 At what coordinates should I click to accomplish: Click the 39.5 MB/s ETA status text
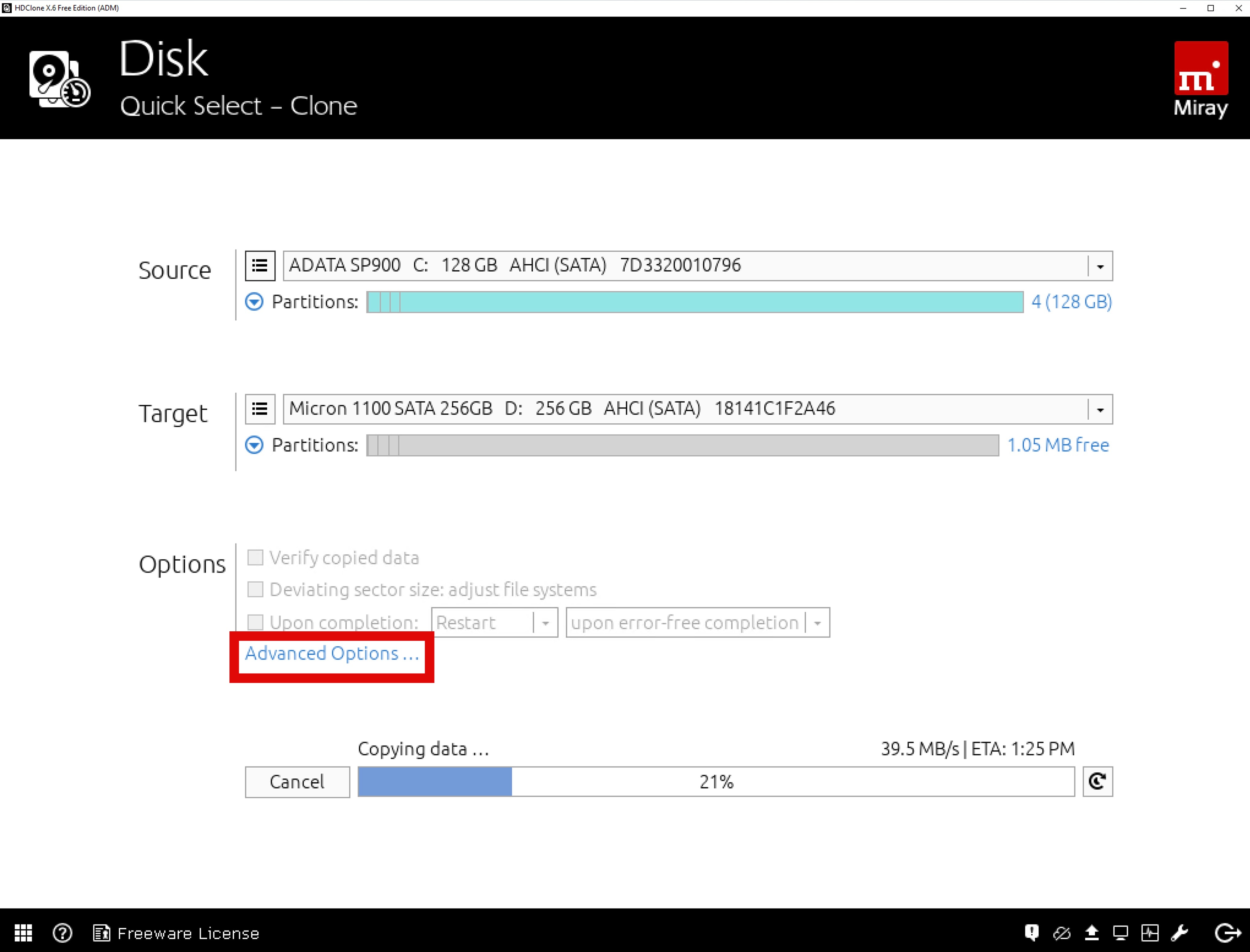977,749
